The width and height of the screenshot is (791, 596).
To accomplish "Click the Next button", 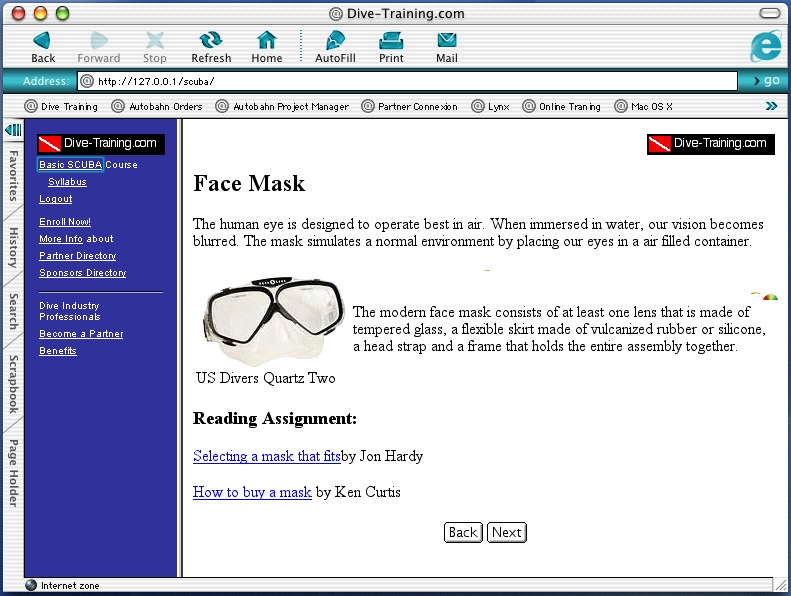I will (507, 532).
